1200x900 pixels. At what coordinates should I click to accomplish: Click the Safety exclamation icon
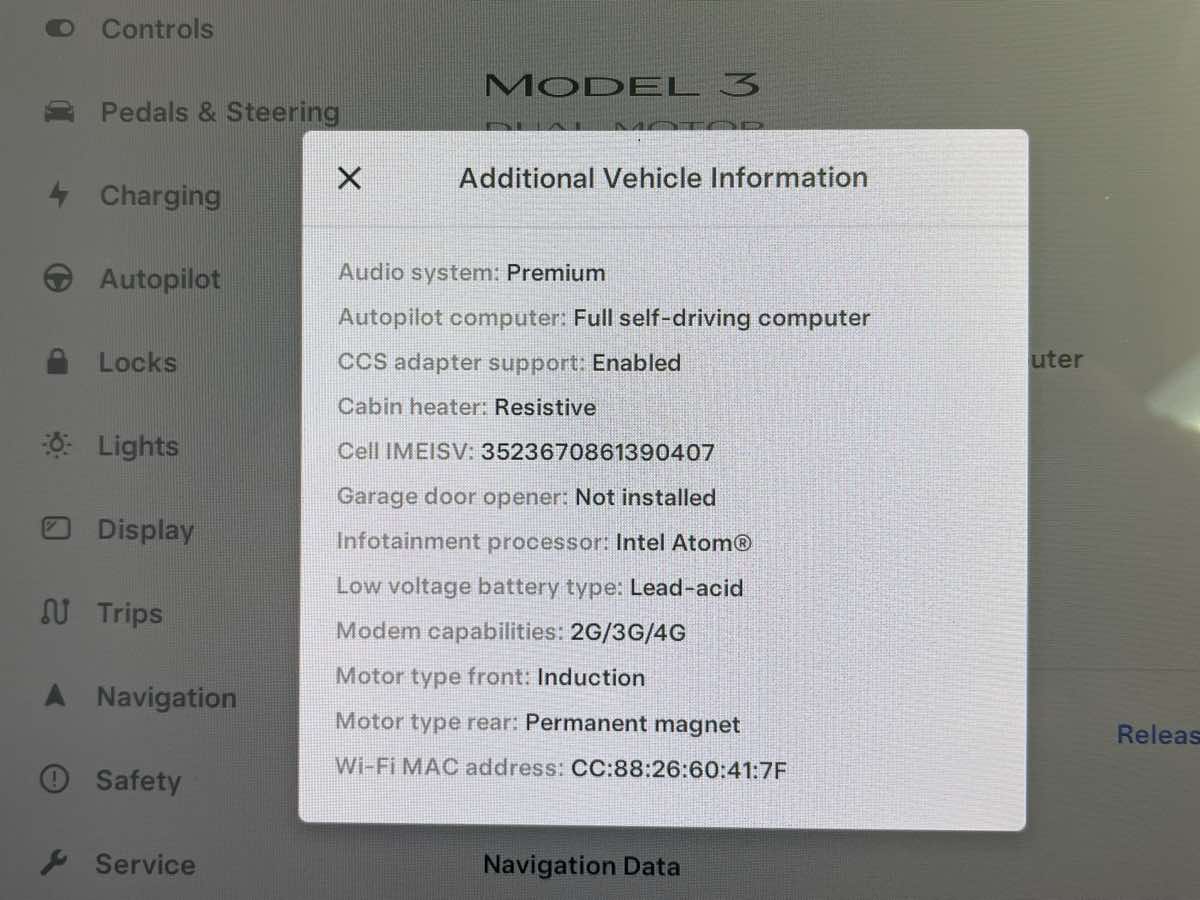(x=54, y=779)
